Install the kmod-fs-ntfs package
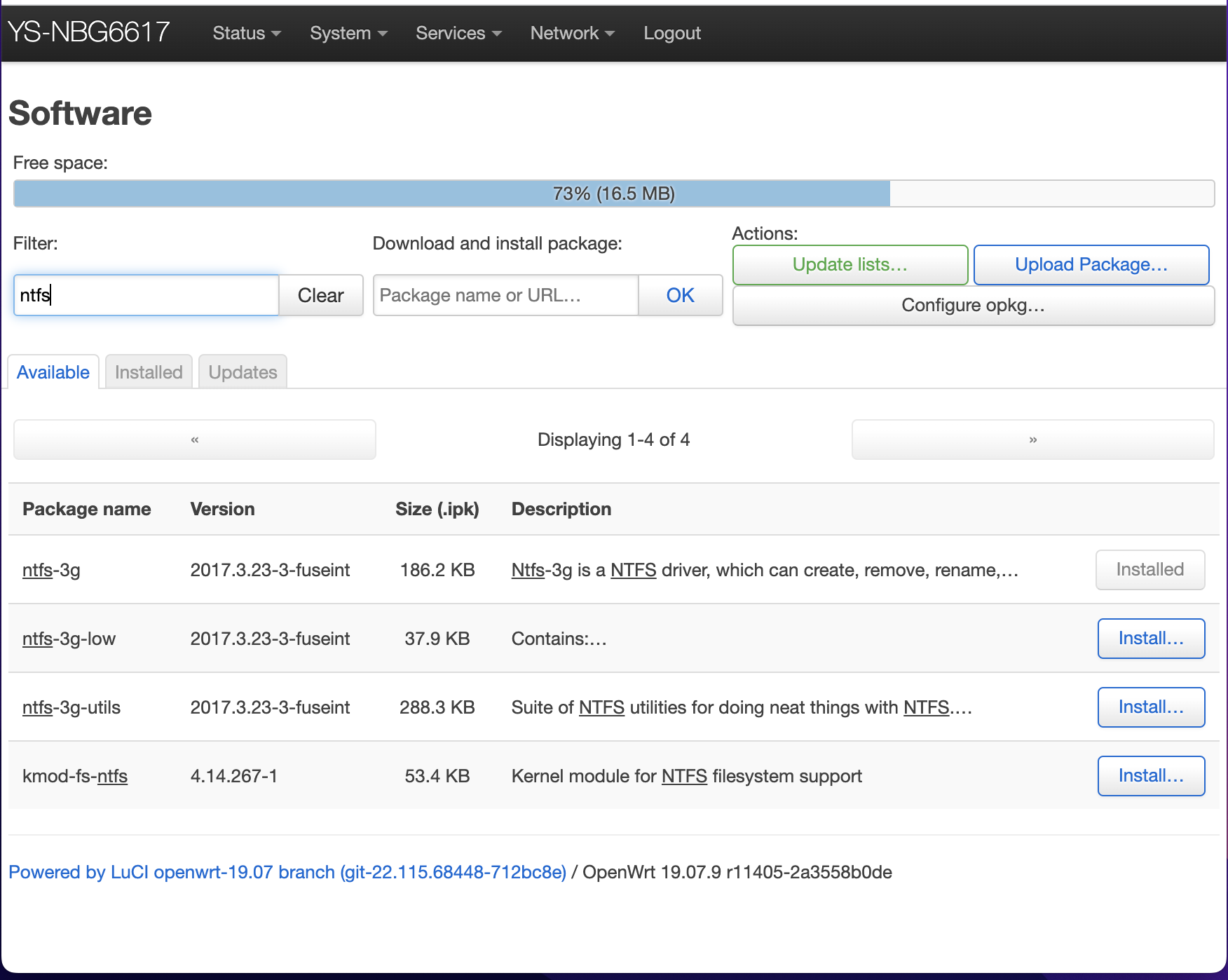1228x980 pixels. pyautogui.click(x=1150, y=776)
